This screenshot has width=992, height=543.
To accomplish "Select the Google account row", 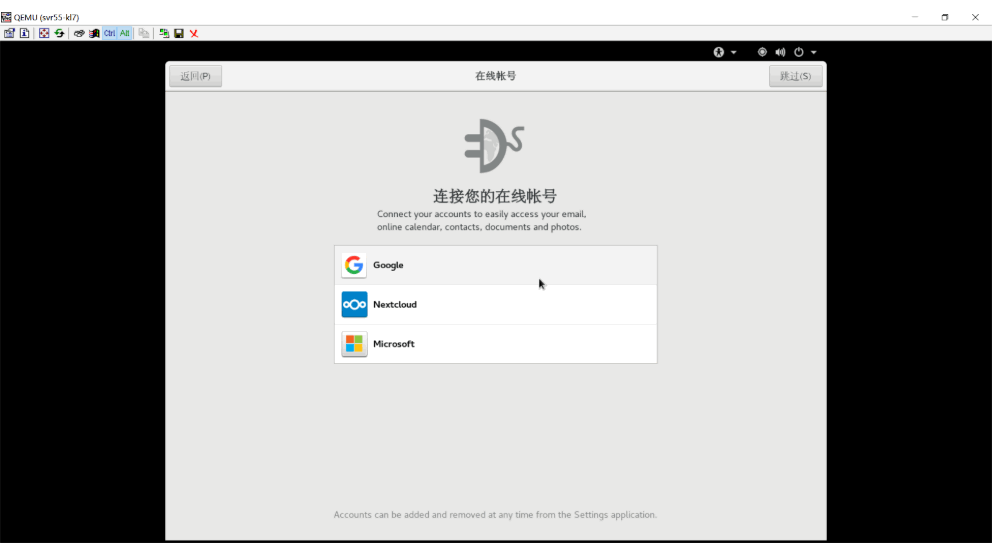I will [495, 265].
